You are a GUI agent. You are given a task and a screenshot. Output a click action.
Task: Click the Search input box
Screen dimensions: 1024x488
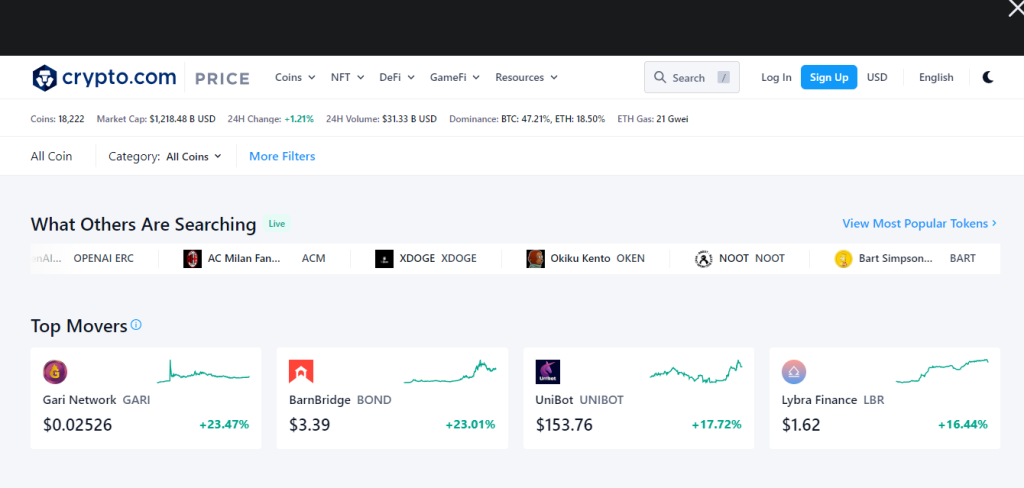coord(692,77)
